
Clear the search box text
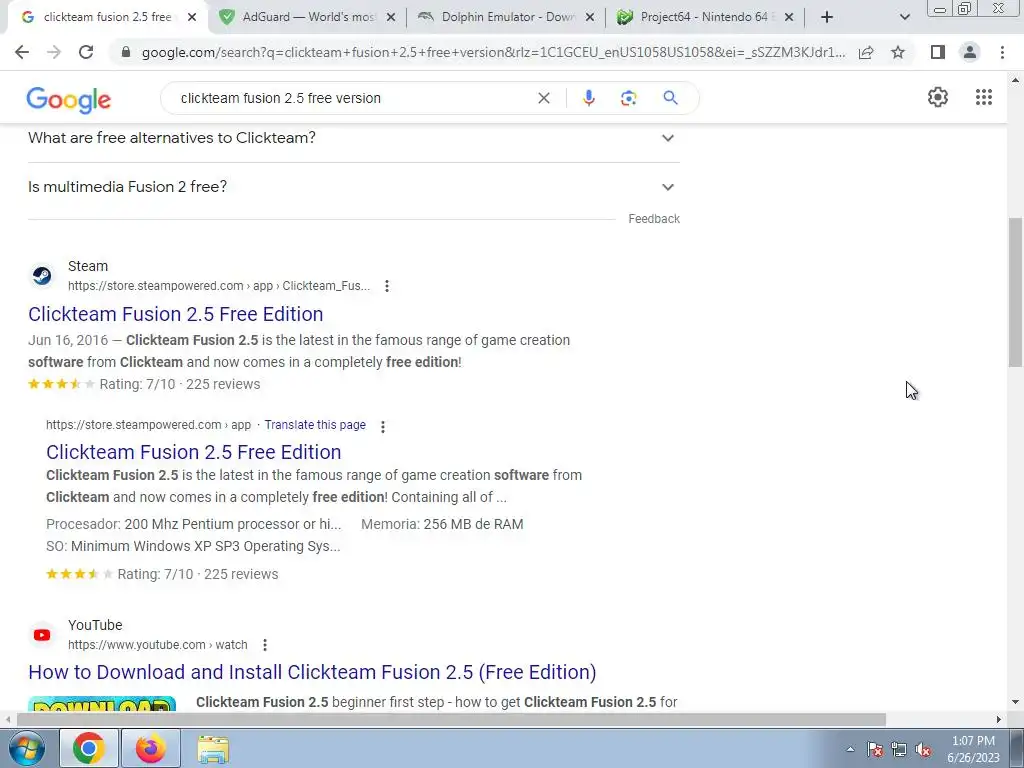[543, 98]
